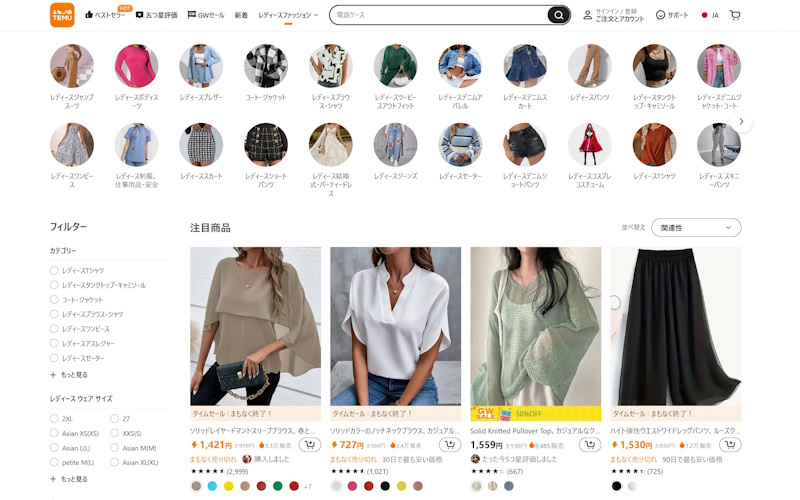Image resolution: width=800 pixels, height=500 pixels.
Task: Show next categories with the right arrow
Action: [741, 121]
